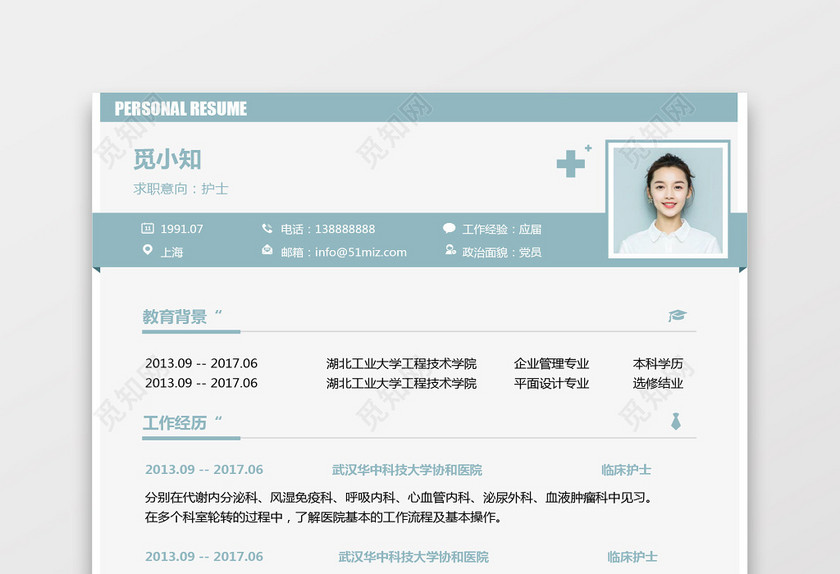
Task: Click the envelope icon beside 邮箱
Action: pos(267,250)
